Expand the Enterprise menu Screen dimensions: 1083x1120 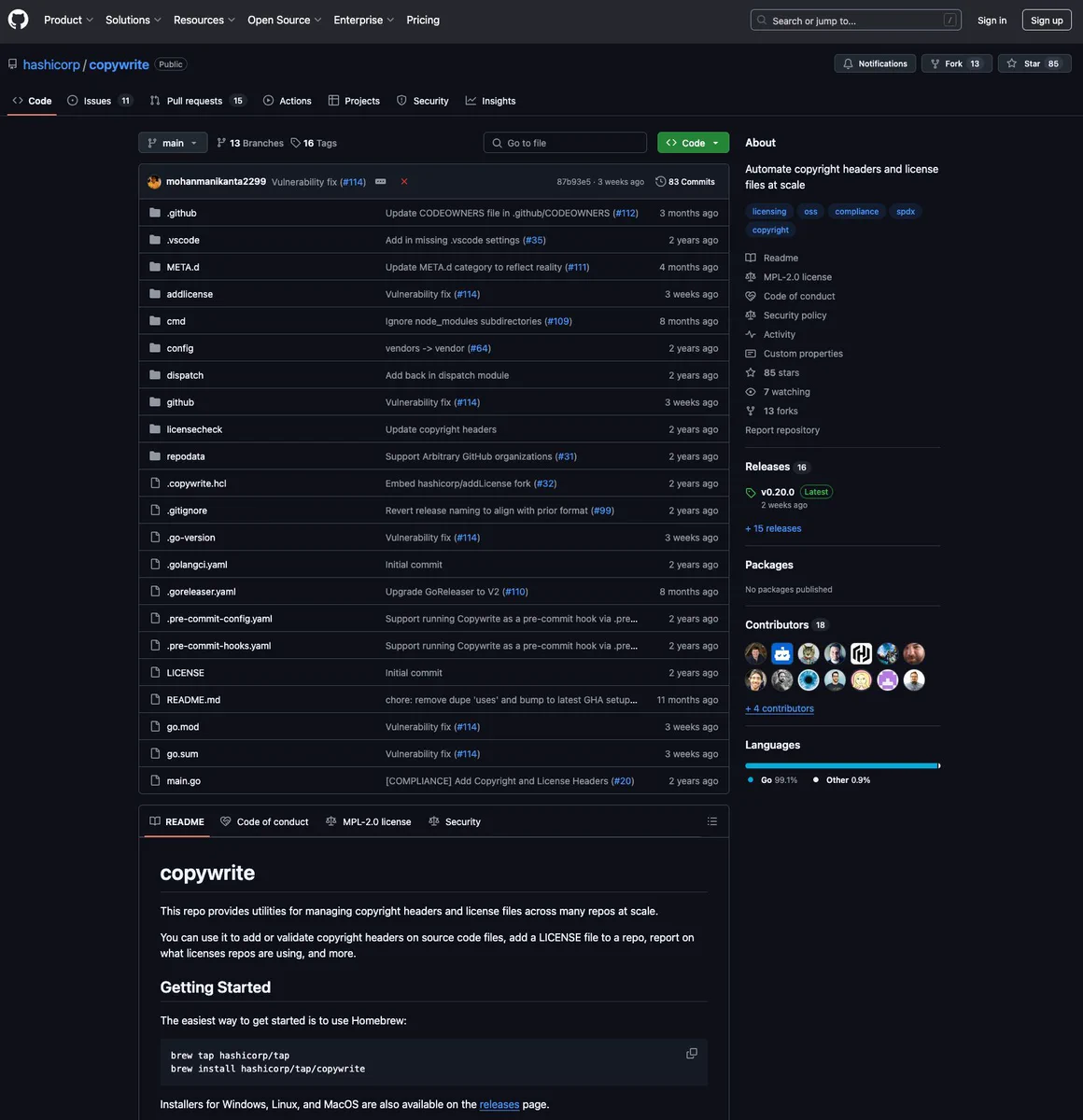[363, 20]
